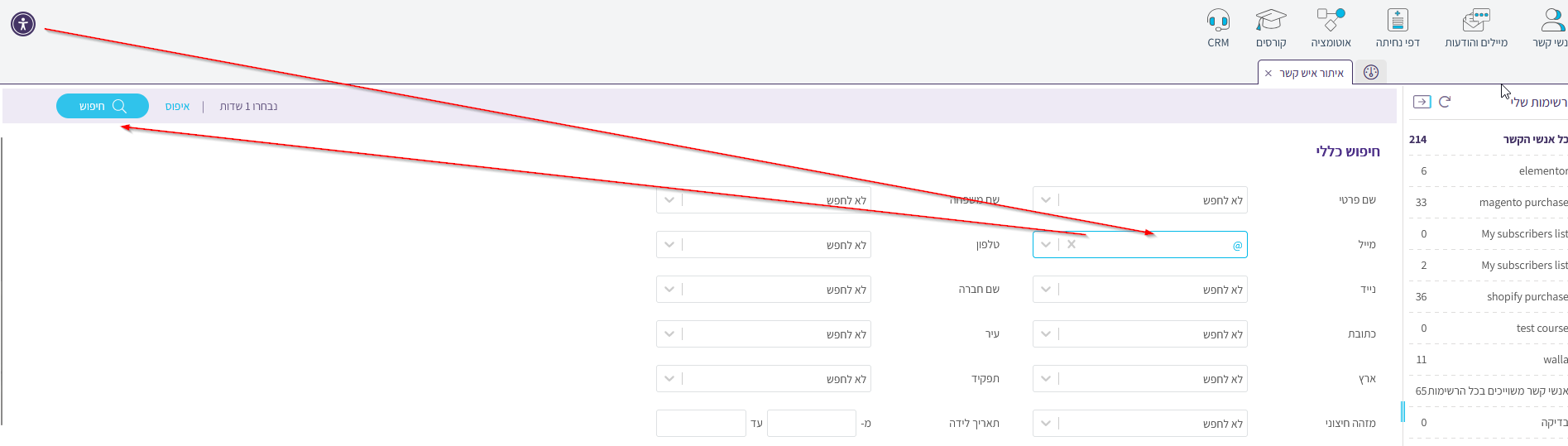Click the accessibility icon
The height and width of the screenshot is (446, 1568).
tap(23, 24)
